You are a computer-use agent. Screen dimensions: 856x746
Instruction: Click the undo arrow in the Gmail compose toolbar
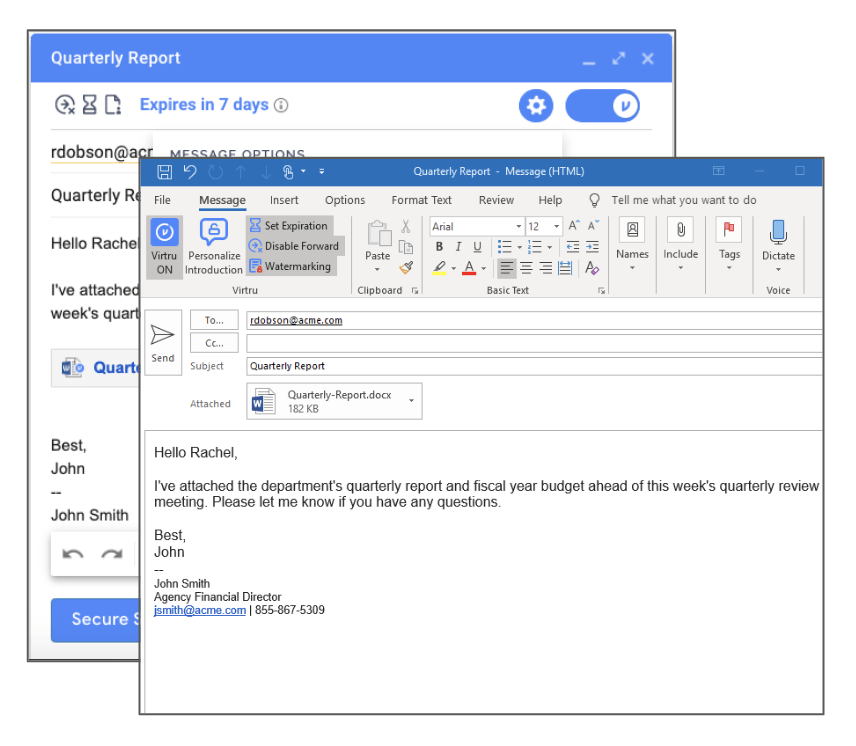point(73,554)
